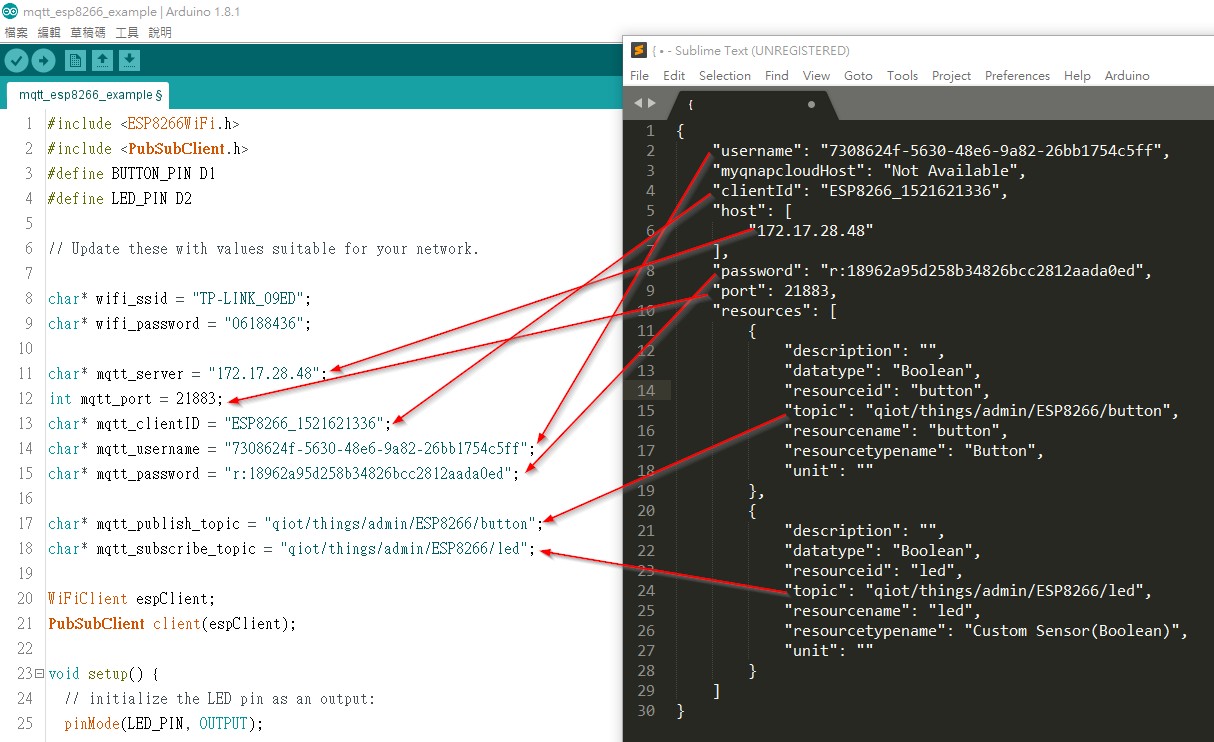
Task: Open Sublime Text File menu
Action: pyautogui.click(x=640, y=75)
